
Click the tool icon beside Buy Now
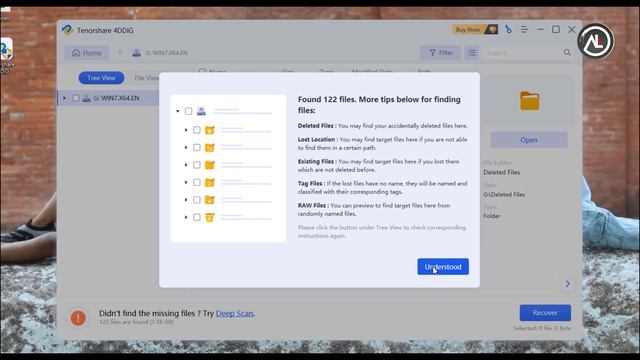tap(508, 29)
